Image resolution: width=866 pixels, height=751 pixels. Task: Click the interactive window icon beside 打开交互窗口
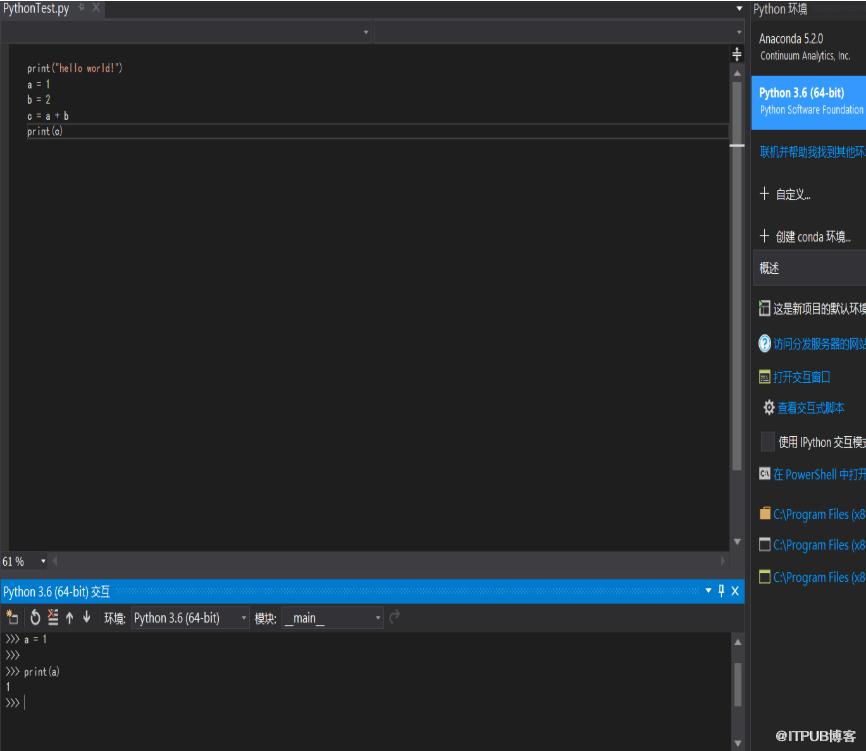click(x=764, y=377)
